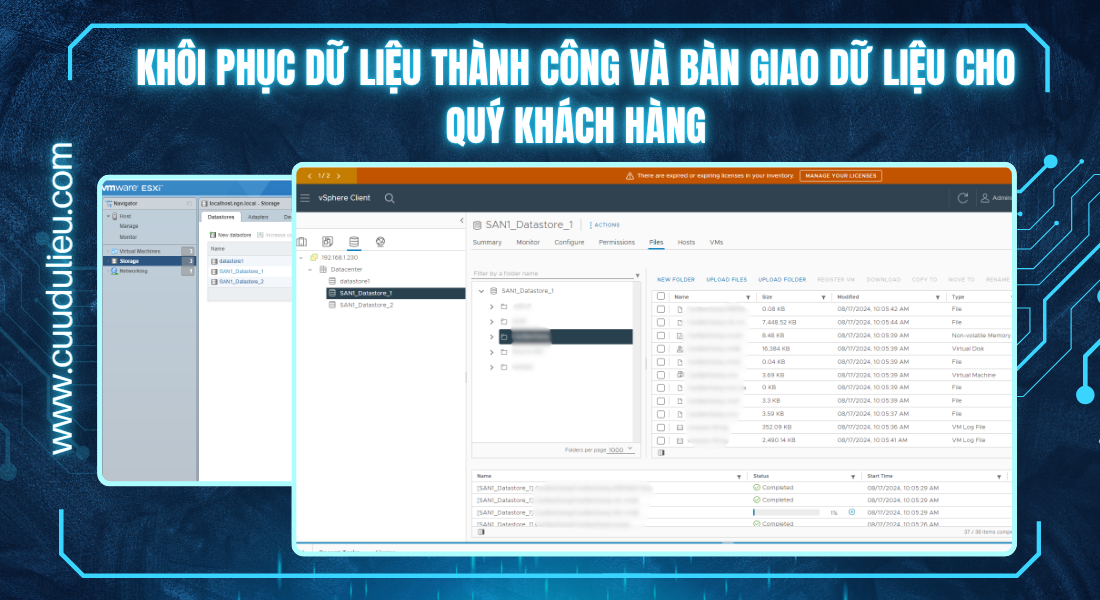Click the Navigator icon in ESXi window
Image resolution: width=1100 pixels, height=600 pixels.
(x=109, y=204)
